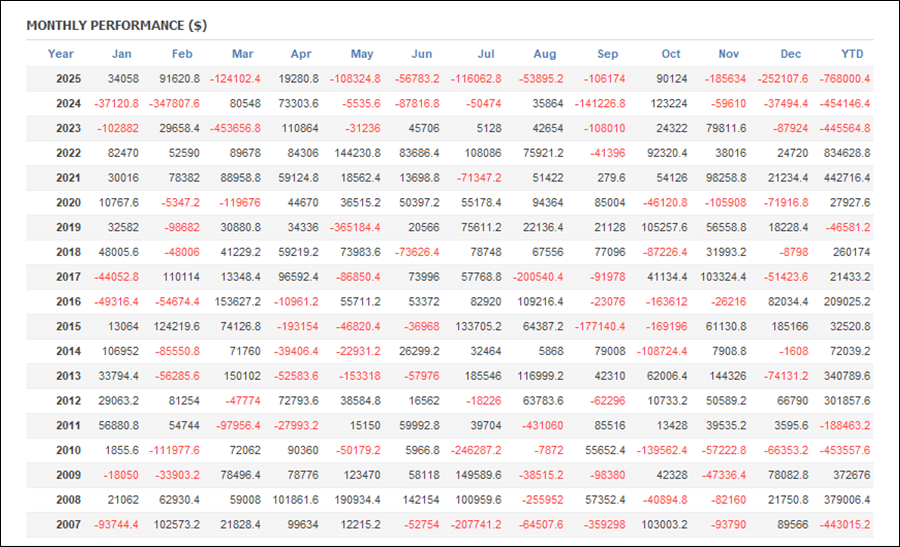This screenshot has width=900, height=547.
Task: Select the Mar column header
Action: (x=242, y=54)
